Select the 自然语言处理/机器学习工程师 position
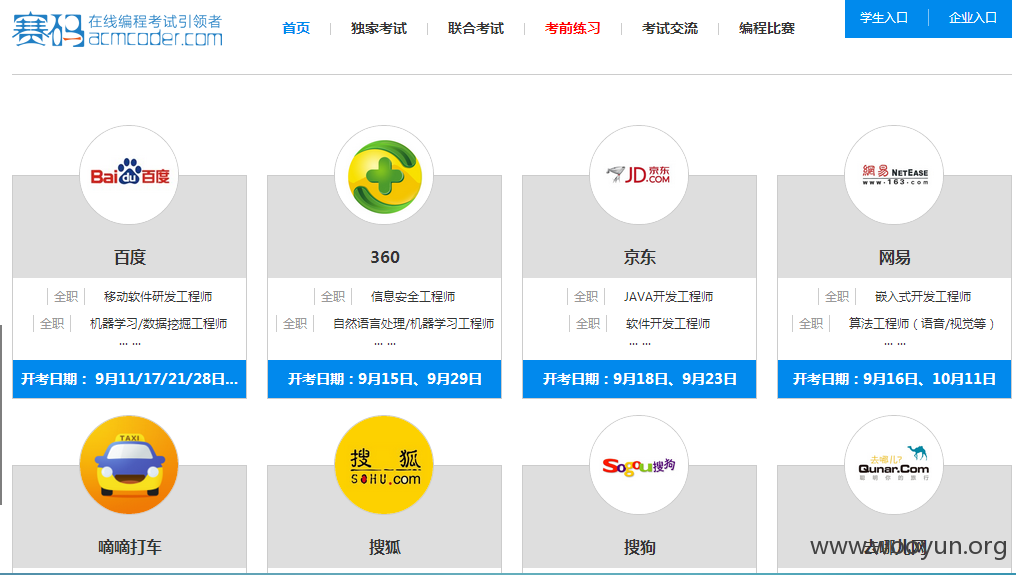 click(413, 323)
